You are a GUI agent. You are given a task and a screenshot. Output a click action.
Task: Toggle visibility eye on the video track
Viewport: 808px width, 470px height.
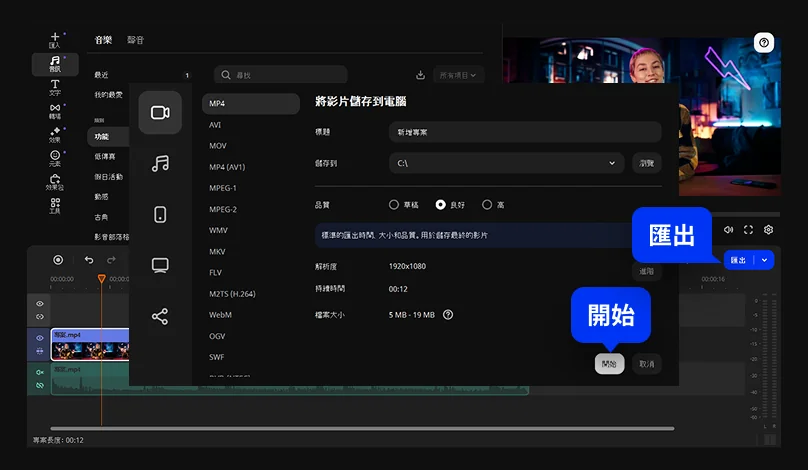click(x=40, y=338)
